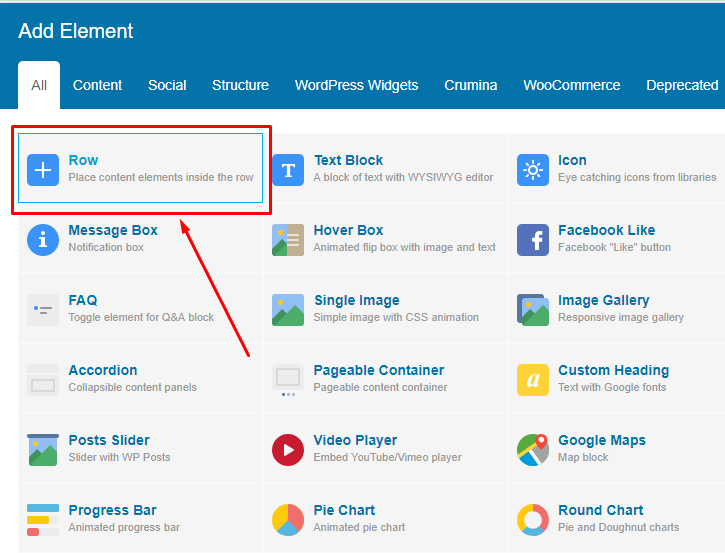The image size is (725, 553).
Task: Click 'Eye catching icons from libraries' text
Action: [637, 177]
